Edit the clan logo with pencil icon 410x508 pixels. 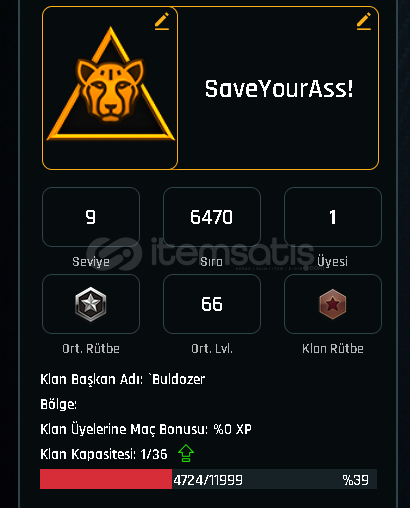coord(162,22)
